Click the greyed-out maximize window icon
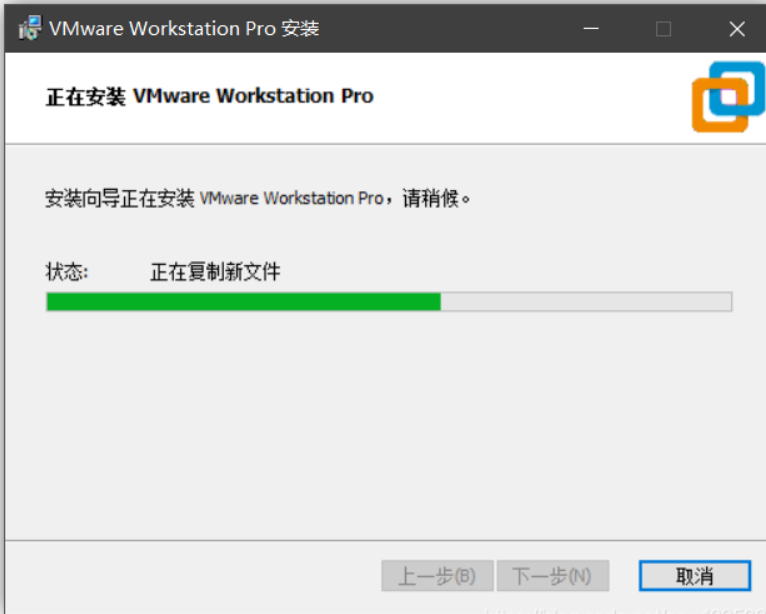 click(x=663, y=29)
